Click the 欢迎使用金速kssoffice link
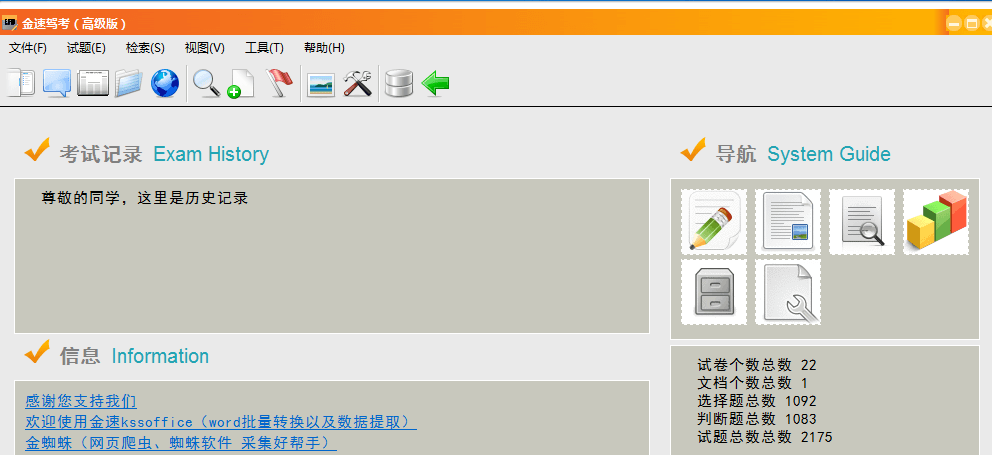 pyautogui.click(x=221, y=422)
